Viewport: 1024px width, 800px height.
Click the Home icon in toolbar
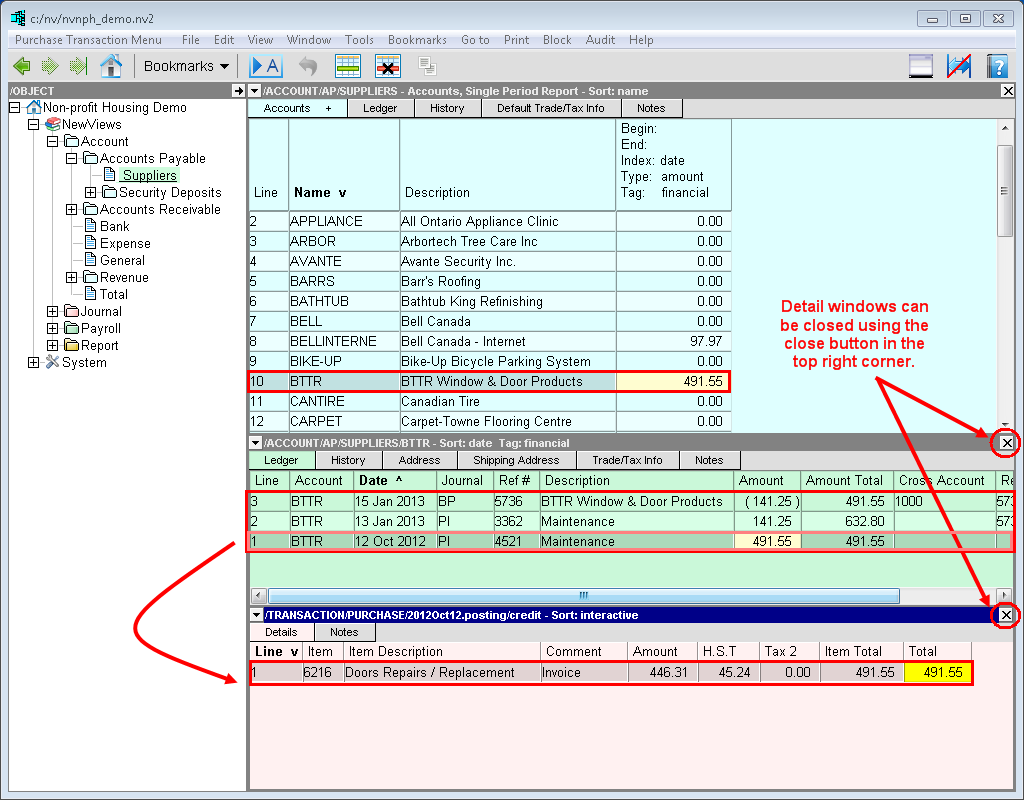tap(111, 66)
